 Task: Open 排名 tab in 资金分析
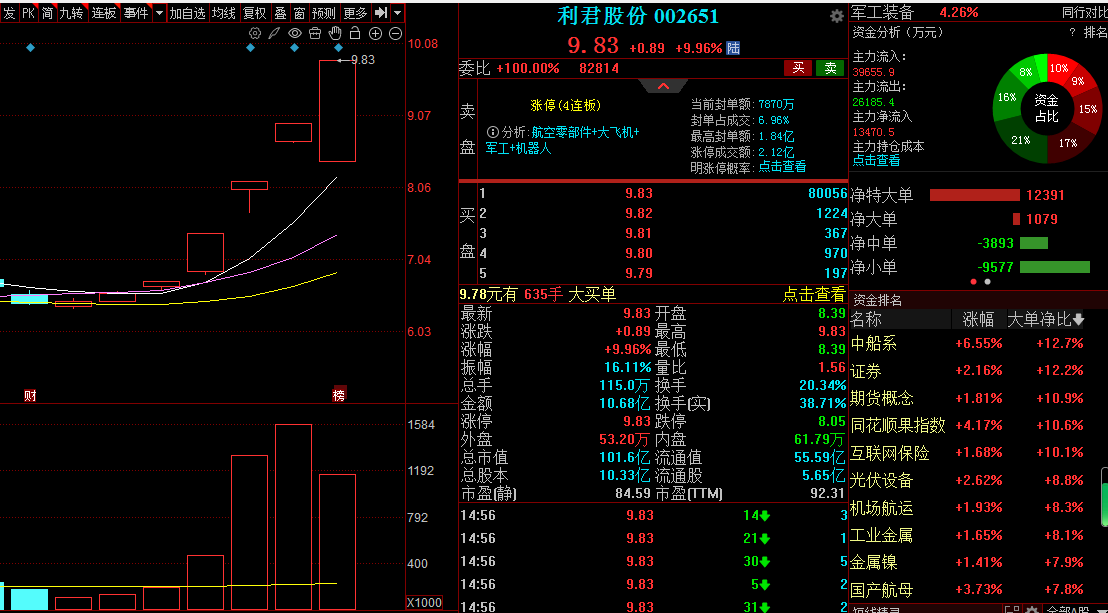pos(1096,32)
